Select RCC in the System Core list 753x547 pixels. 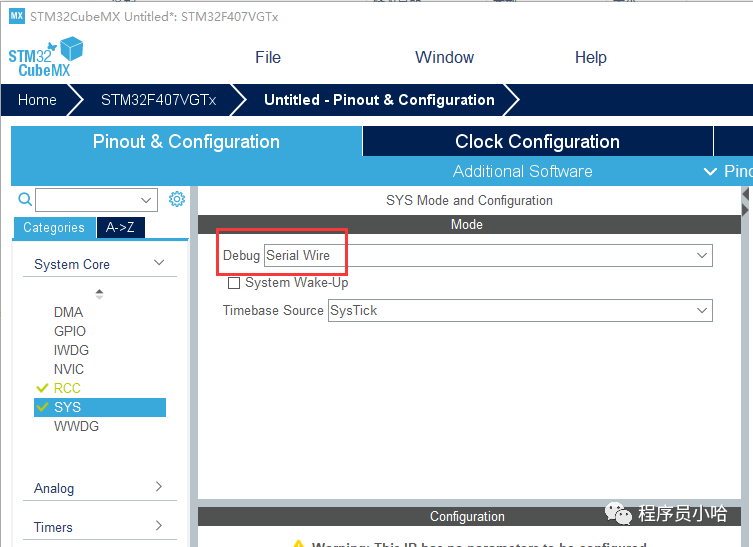pos(67,388)
